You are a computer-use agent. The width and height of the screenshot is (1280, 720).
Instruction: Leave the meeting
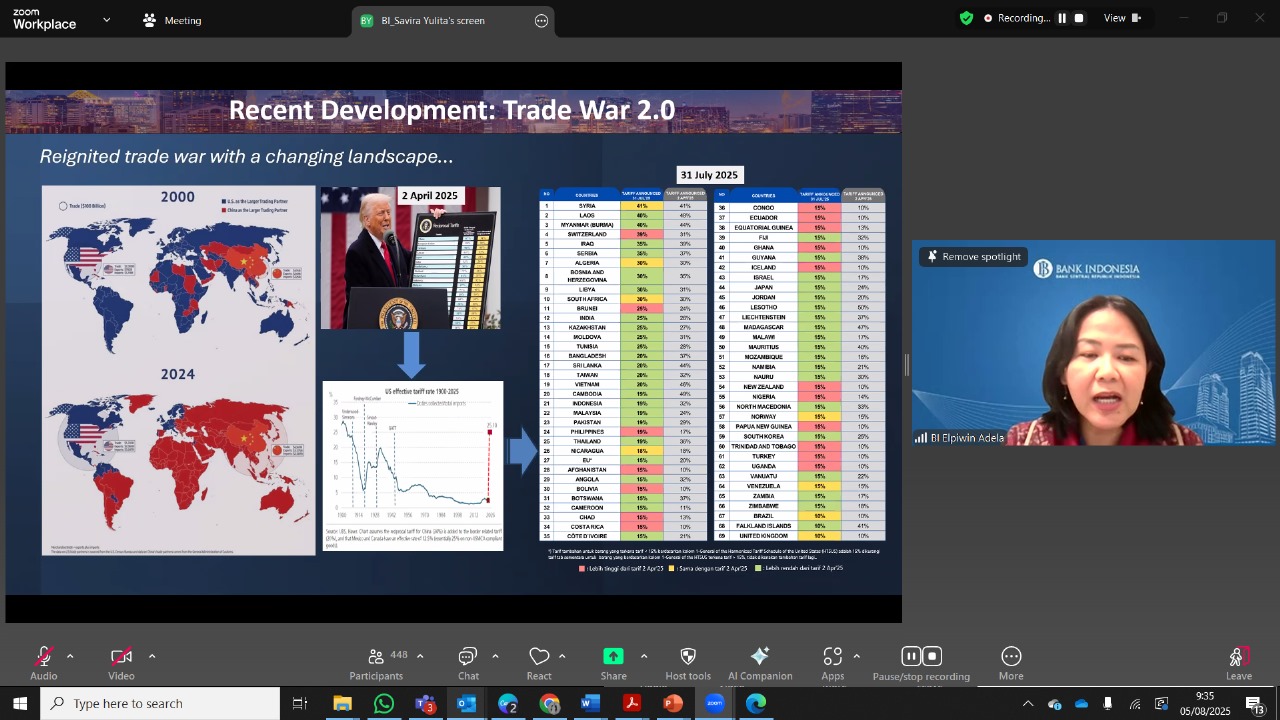pyautogui.click(x=1239, y=663)
